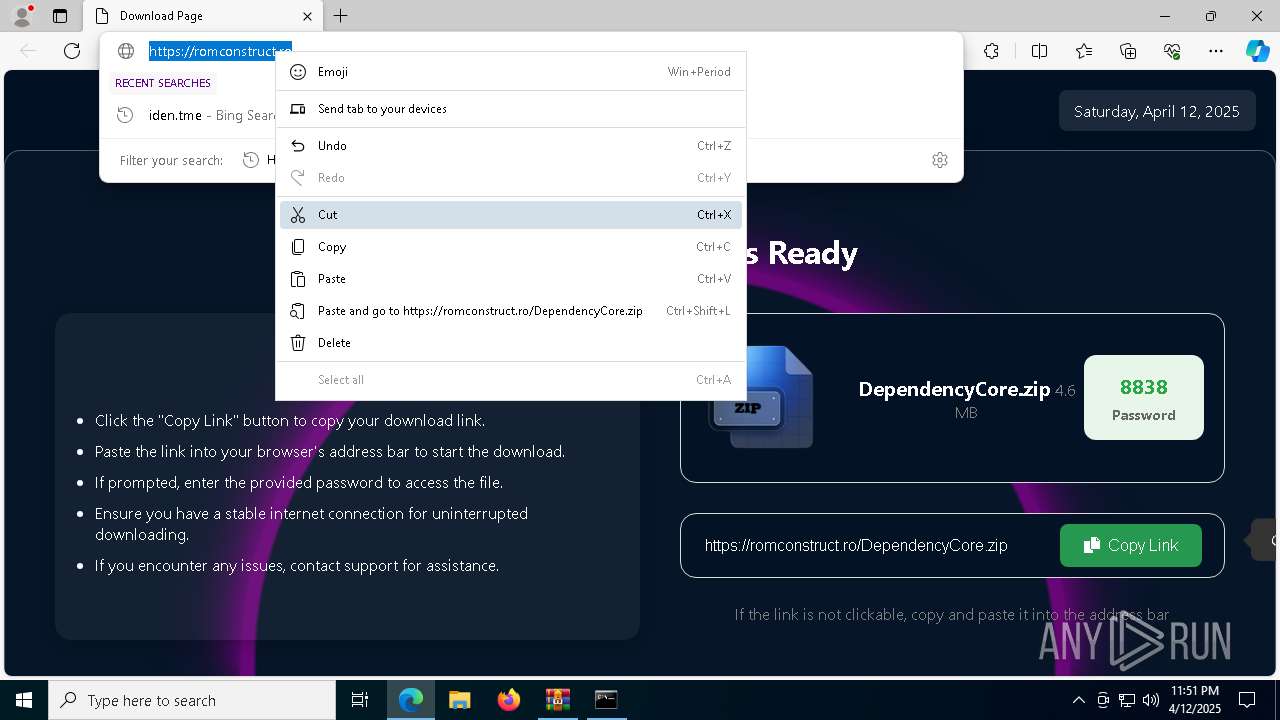
Task: Open the terminal window from taskbar
Action: coord(606,700)
